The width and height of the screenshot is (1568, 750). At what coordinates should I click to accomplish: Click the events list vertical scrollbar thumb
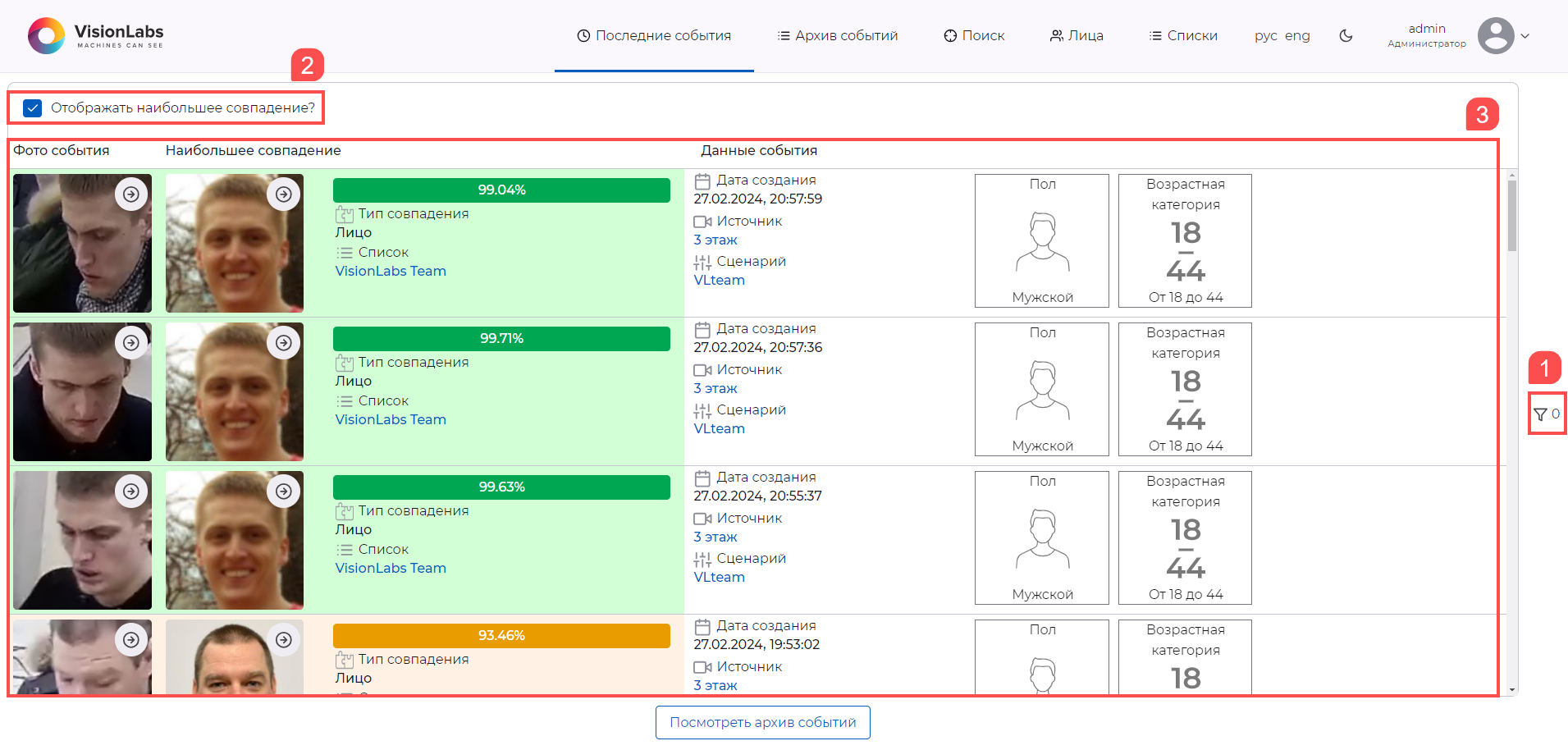(1512, 216)
